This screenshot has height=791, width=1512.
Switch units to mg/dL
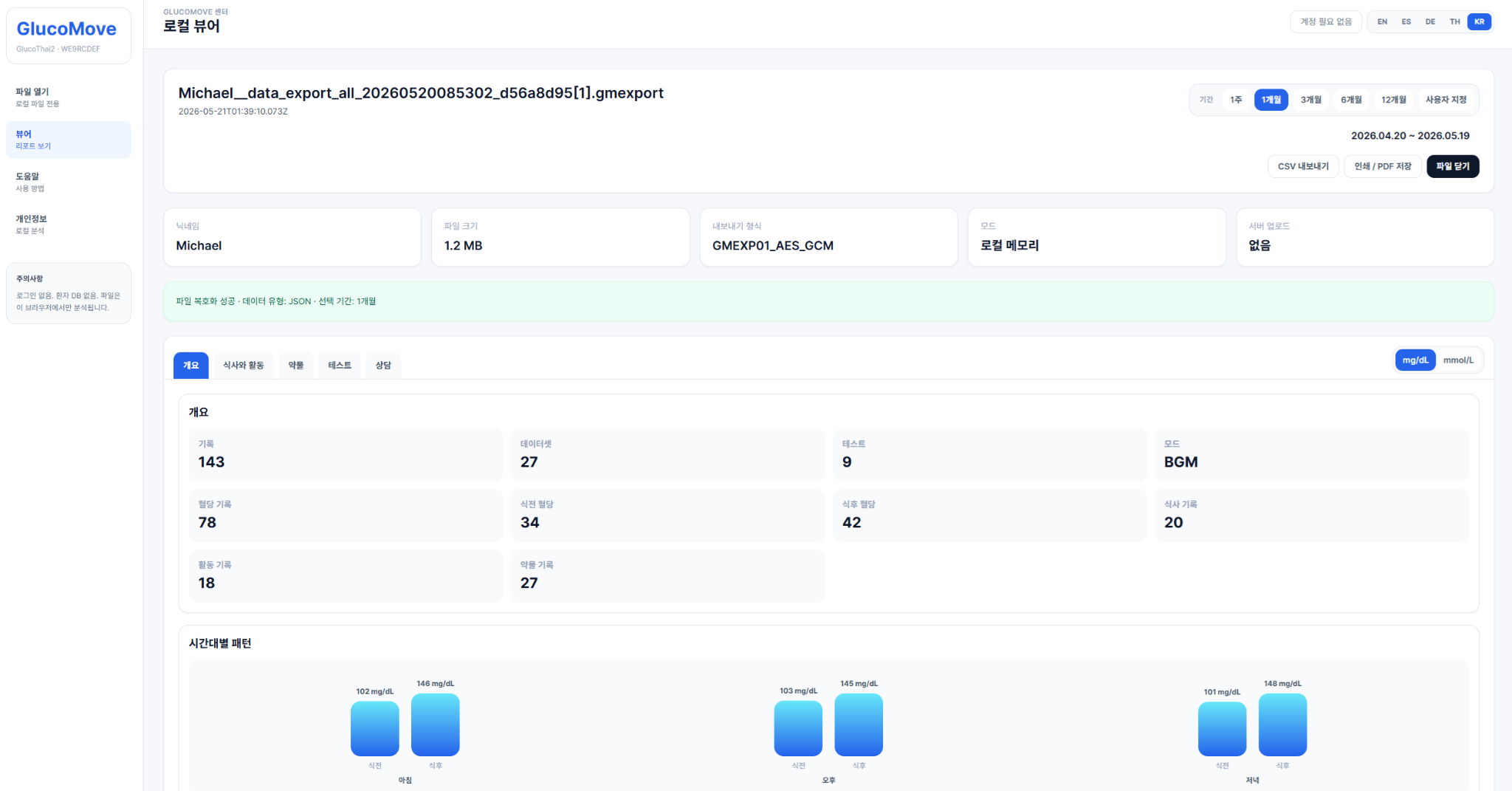click(x=1415, y=360)
